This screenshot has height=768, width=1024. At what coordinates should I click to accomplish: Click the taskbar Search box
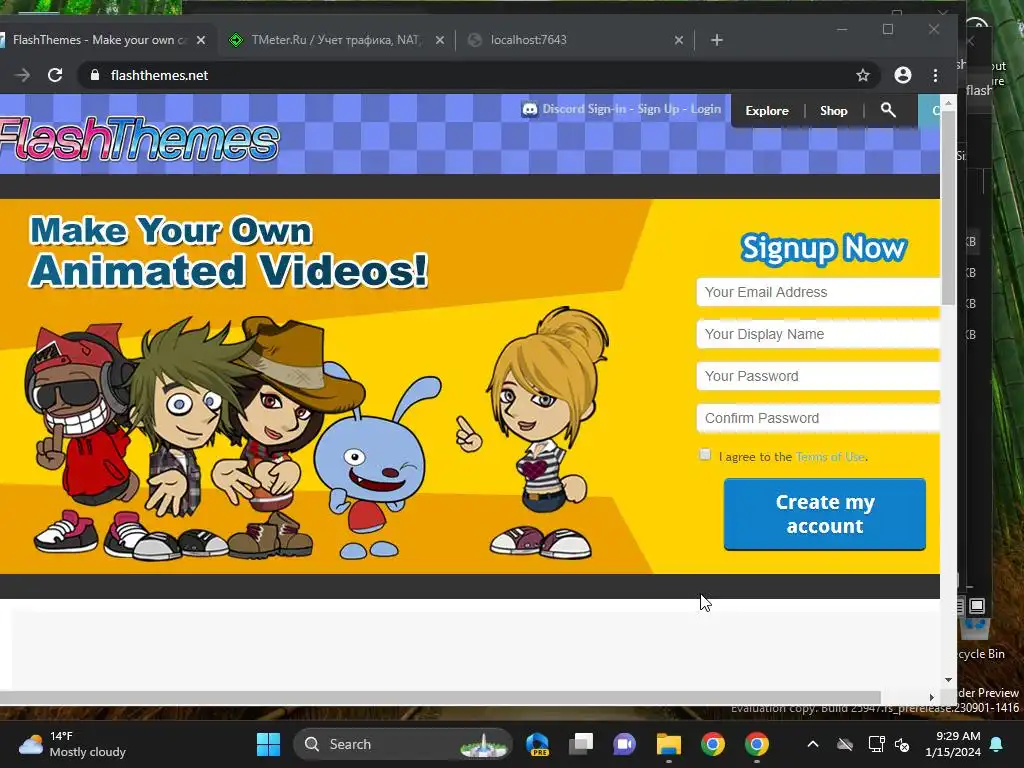[x=403, y=744]
